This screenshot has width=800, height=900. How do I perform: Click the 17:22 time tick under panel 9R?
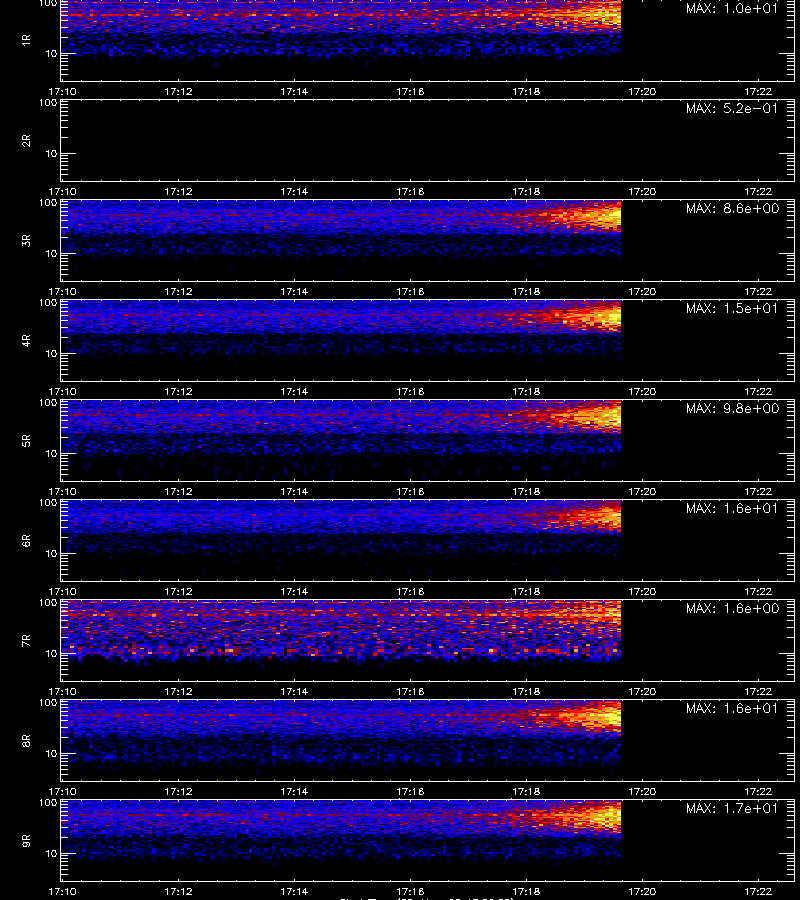click(x=758, y=891)
